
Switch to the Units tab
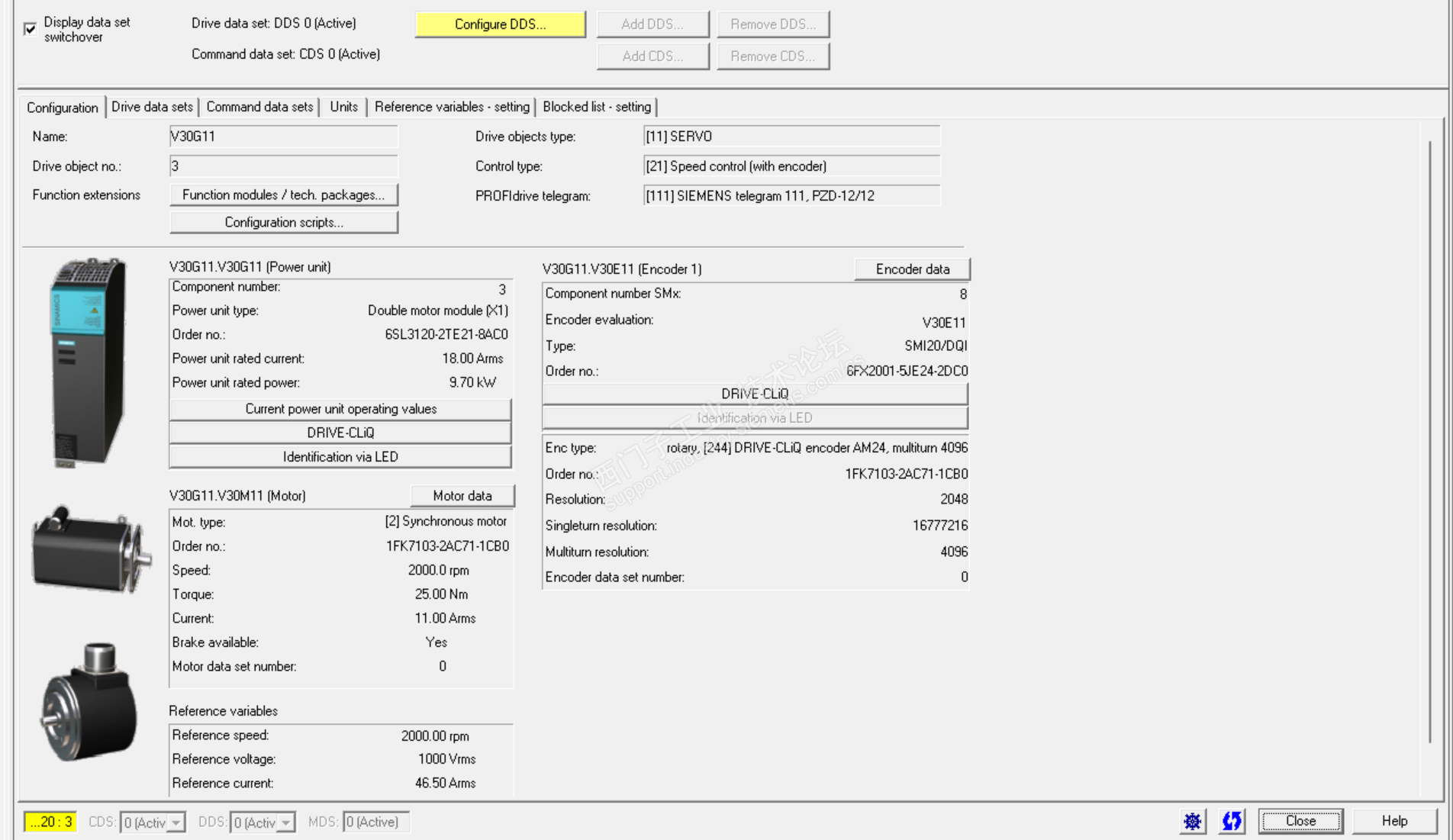343,107
